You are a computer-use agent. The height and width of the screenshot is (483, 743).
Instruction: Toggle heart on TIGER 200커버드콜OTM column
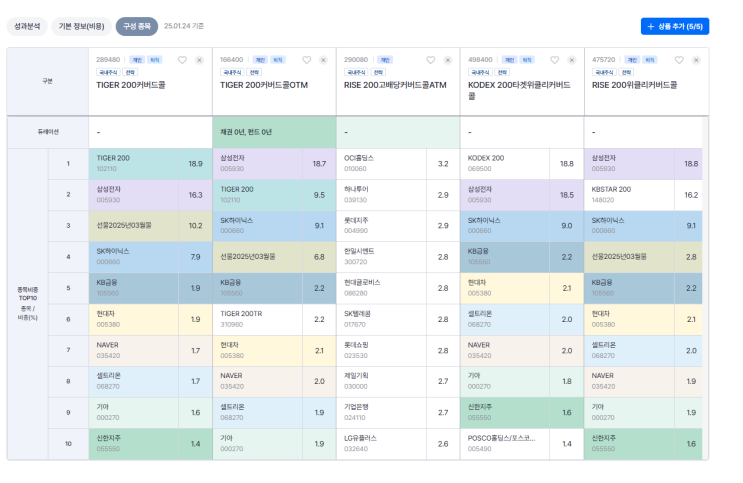pyautogui.click(x=306, y=60)
